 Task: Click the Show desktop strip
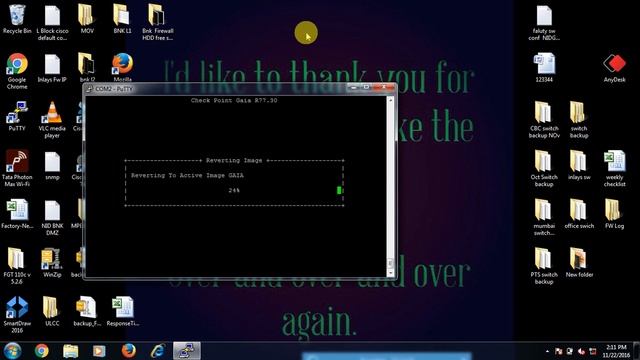[x=637, y=351]
